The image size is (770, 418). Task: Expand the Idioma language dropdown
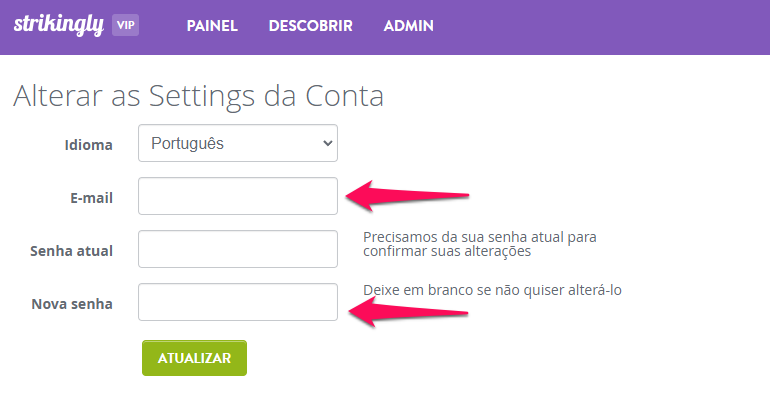pos(238,143)
